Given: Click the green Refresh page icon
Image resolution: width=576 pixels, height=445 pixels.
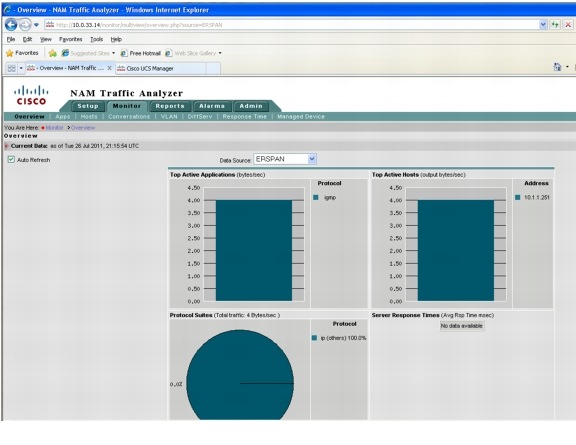Looking at the screenshot, I should click(555, 25).
